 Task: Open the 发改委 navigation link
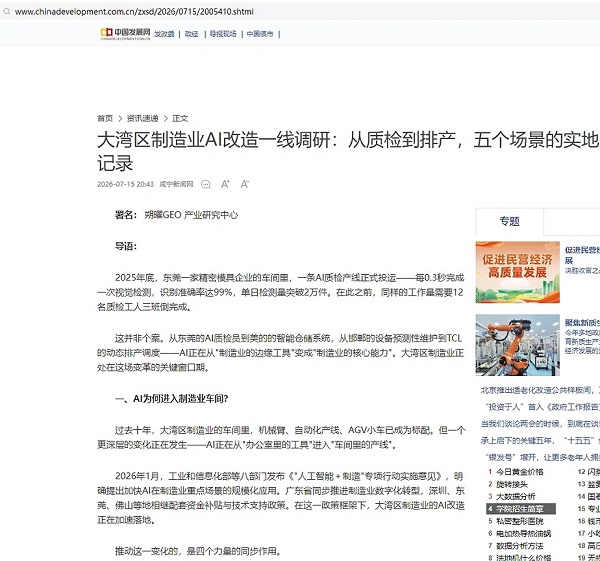(x=164, y=34)
